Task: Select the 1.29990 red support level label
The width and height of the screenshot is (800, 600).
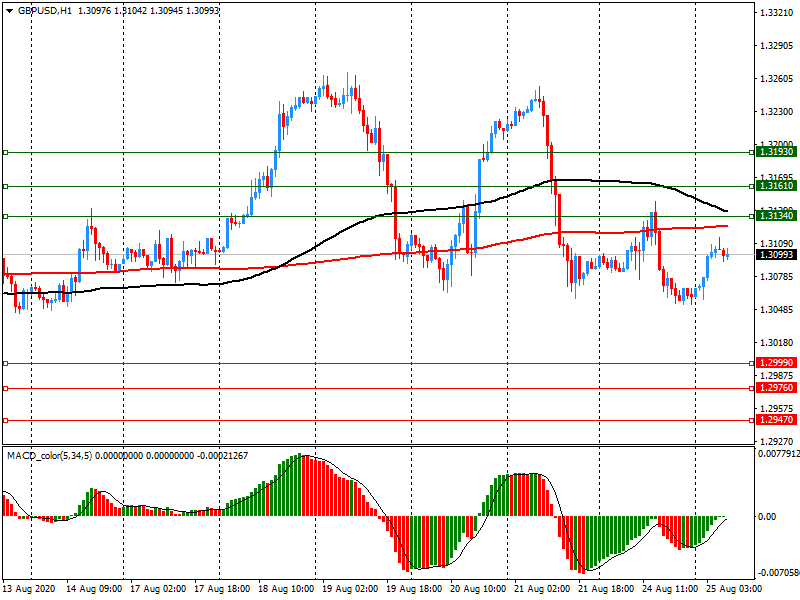Action: click(x=777, y=363)
